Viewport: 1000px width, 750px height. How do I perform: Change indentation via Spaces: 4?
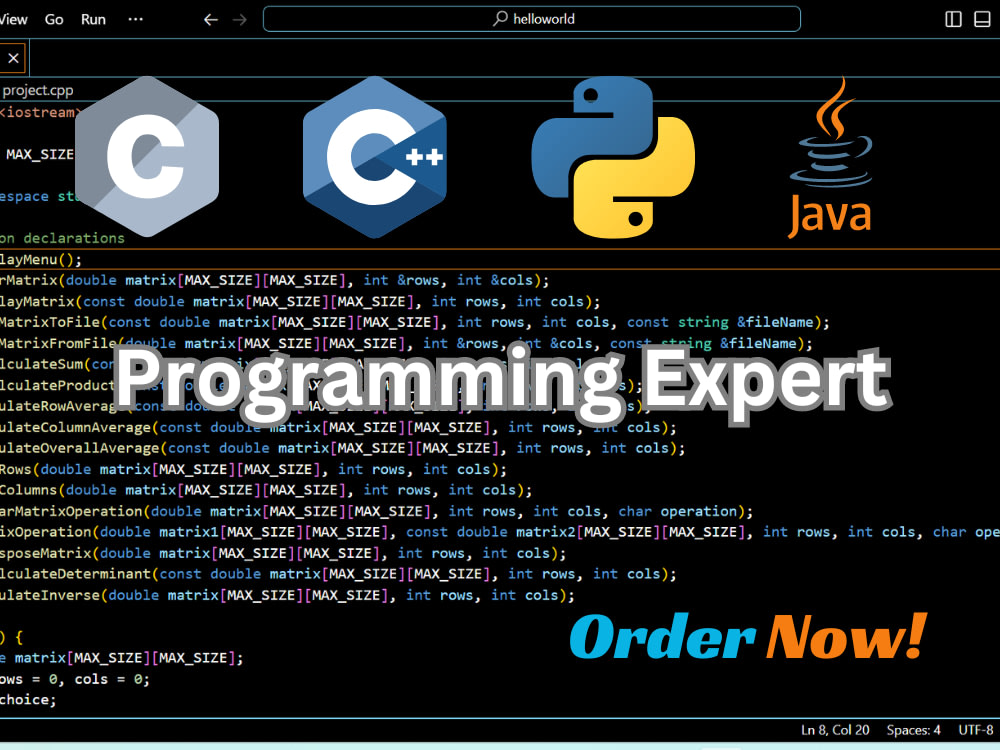point(913,730)
